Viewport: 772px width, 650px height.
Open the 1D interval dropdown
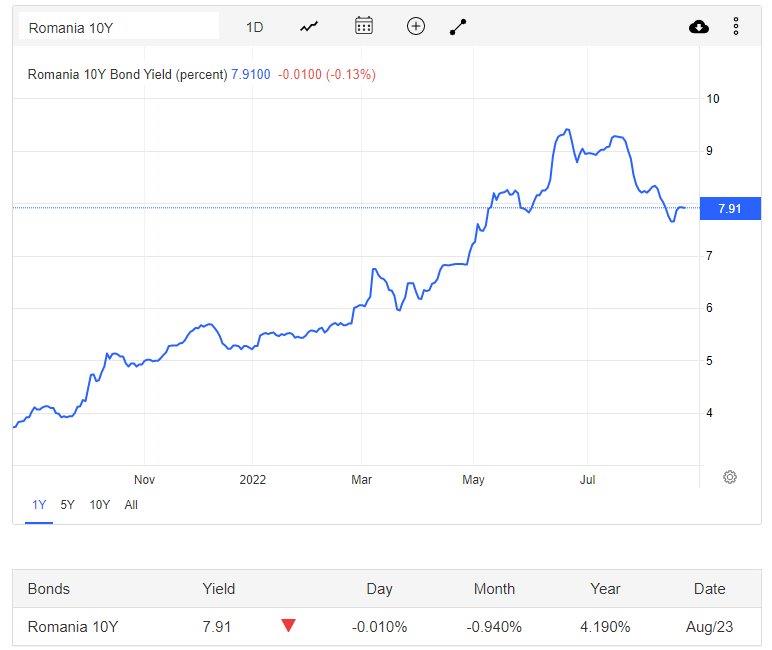pyautogui.click(x=255, y=27)
